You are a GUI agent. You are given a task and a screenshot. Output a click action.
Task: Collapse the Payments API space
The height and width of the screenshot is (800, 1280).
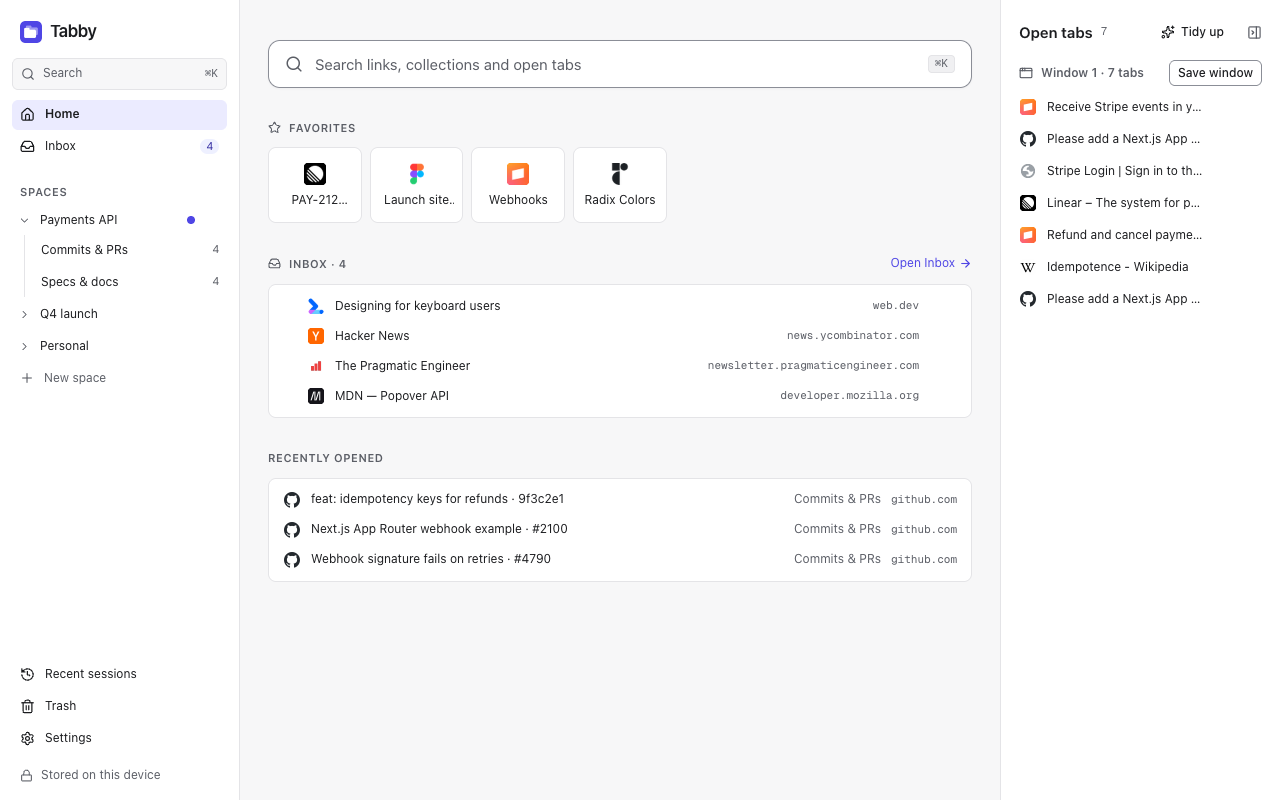pyautogui.click(x=25, y=220)
